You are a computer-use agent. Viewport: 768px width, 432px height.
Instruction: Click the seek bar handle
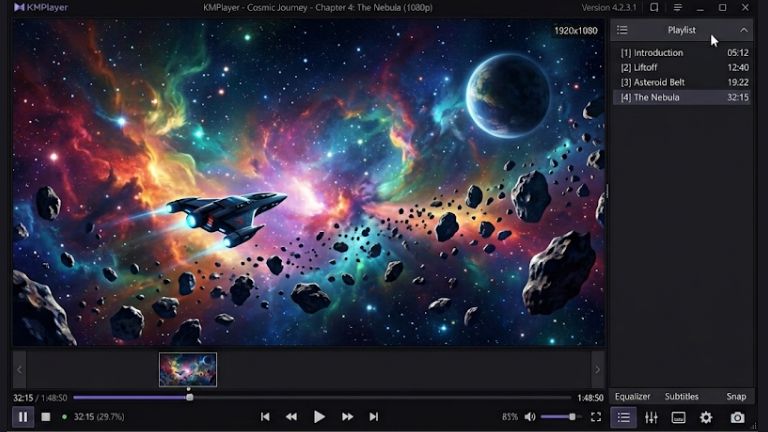pos(190,397)
